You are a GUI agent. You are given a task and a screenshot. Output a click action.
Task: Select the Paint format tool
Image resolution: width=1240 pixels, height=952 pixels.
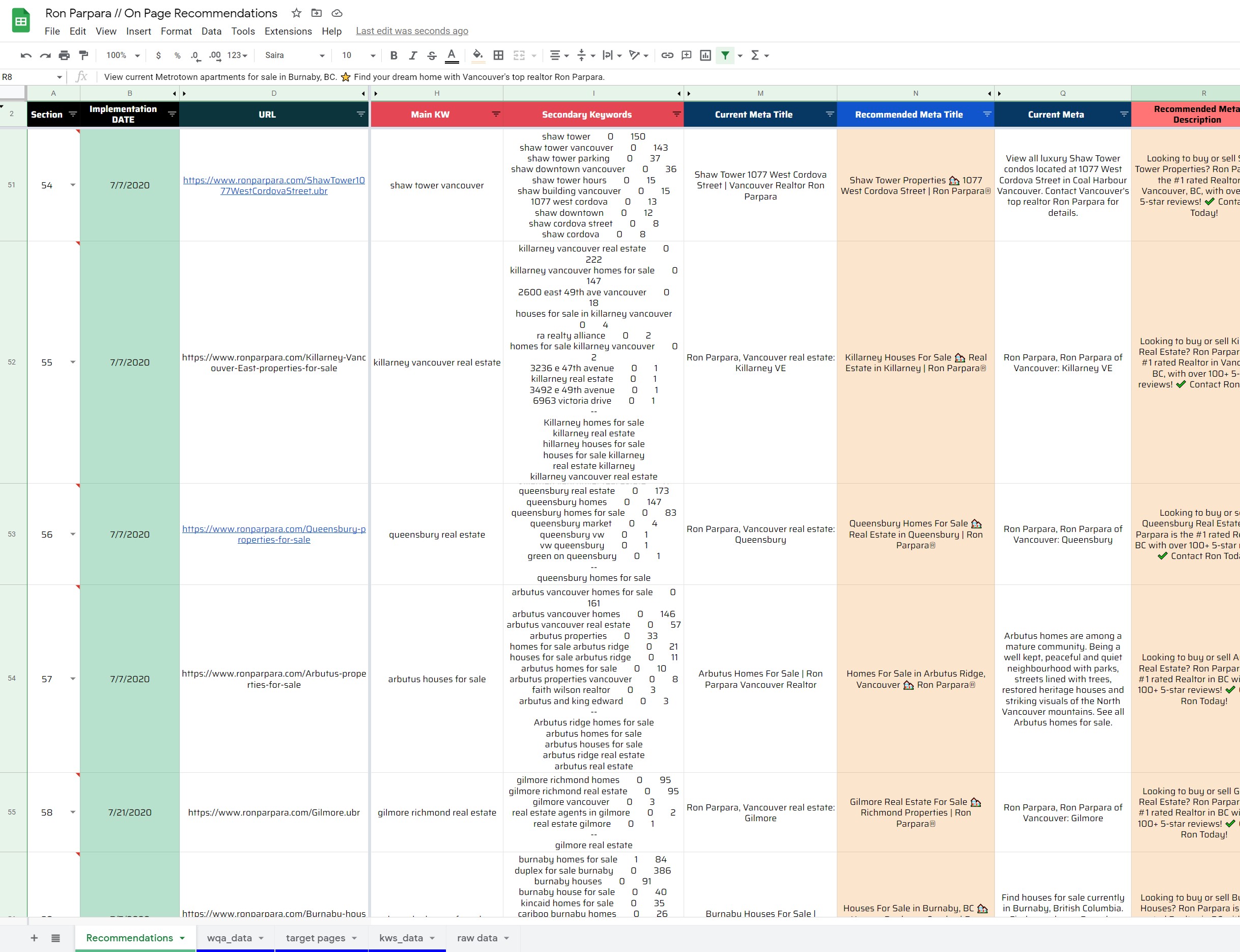[x=83, y=55]
